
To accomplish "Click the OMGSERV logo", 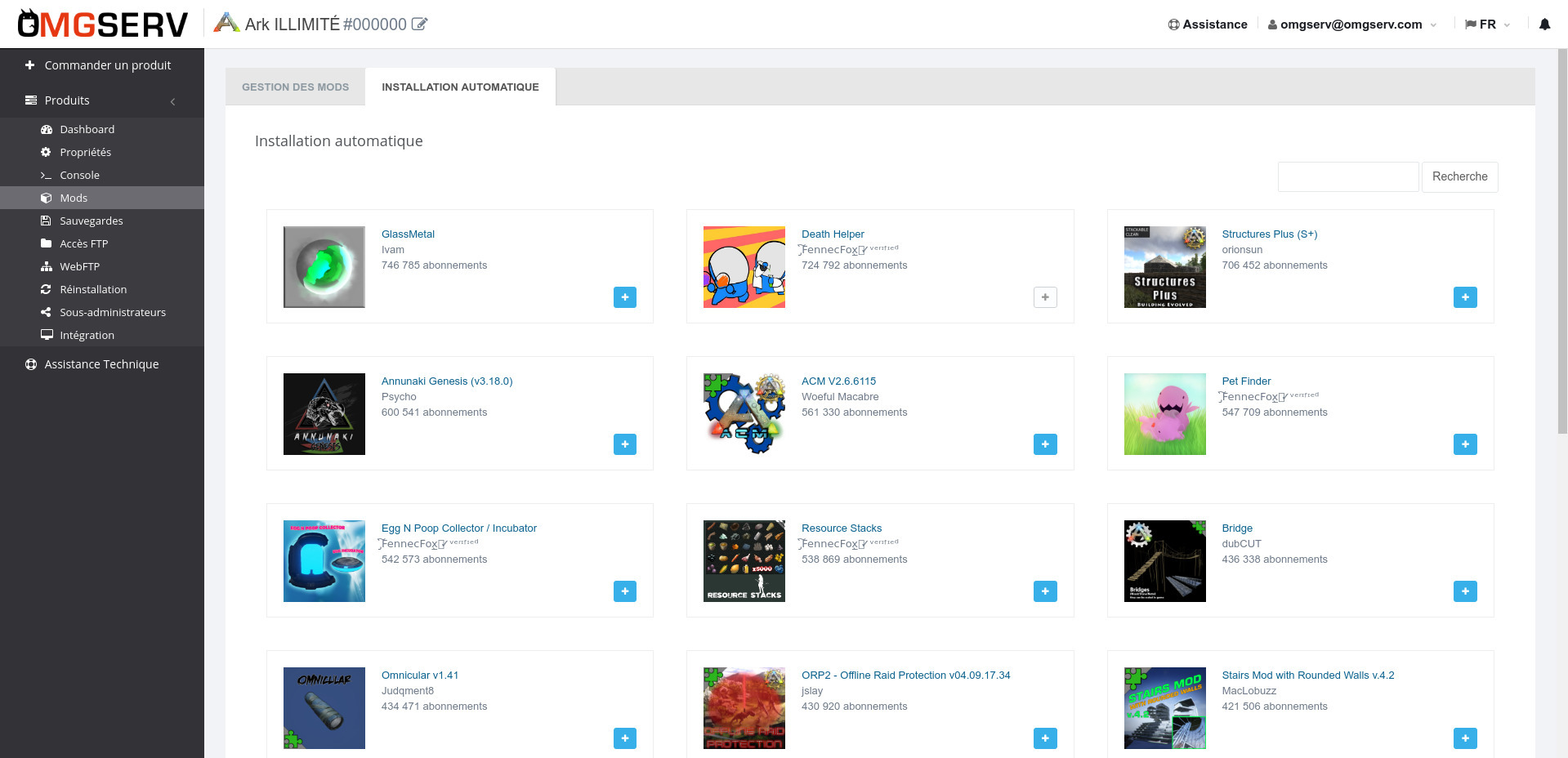I will [103, 25].
